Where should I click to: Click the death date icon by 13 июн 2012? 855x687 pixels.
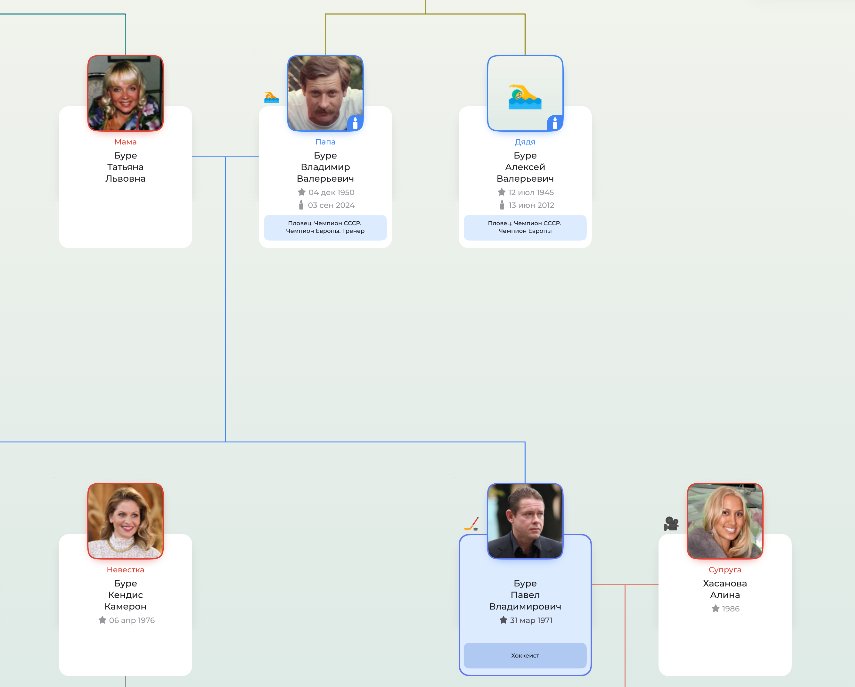coord(502,205)
